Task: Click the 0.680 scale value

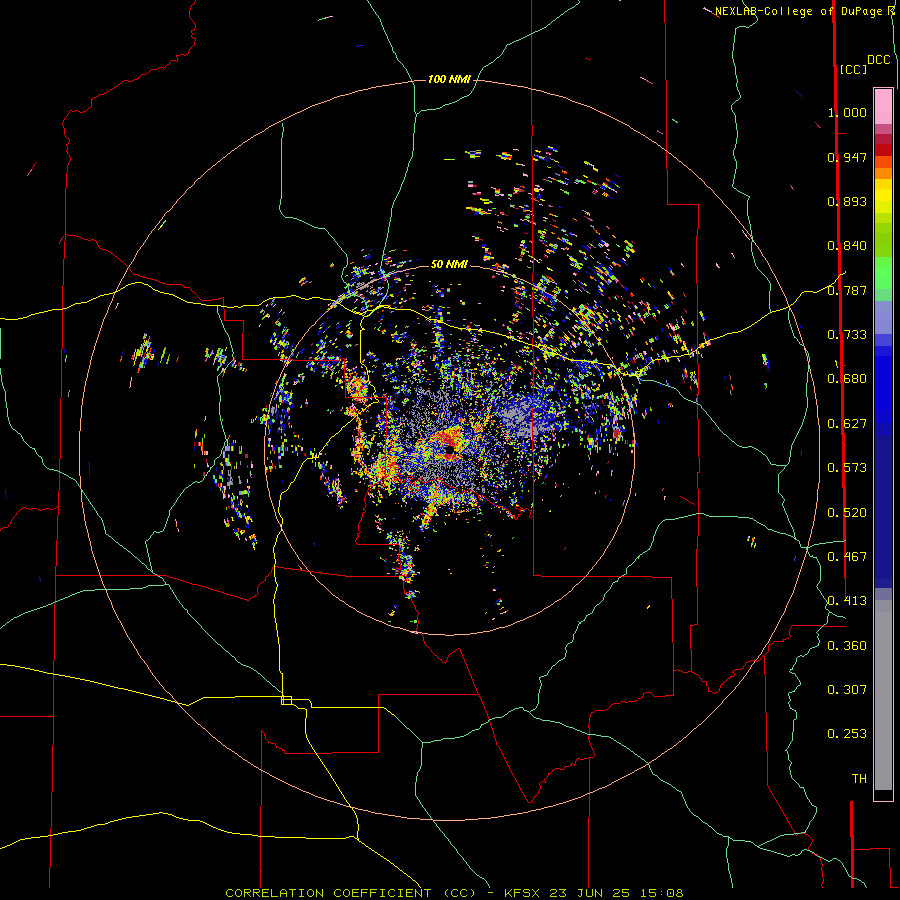Action: 847,379
